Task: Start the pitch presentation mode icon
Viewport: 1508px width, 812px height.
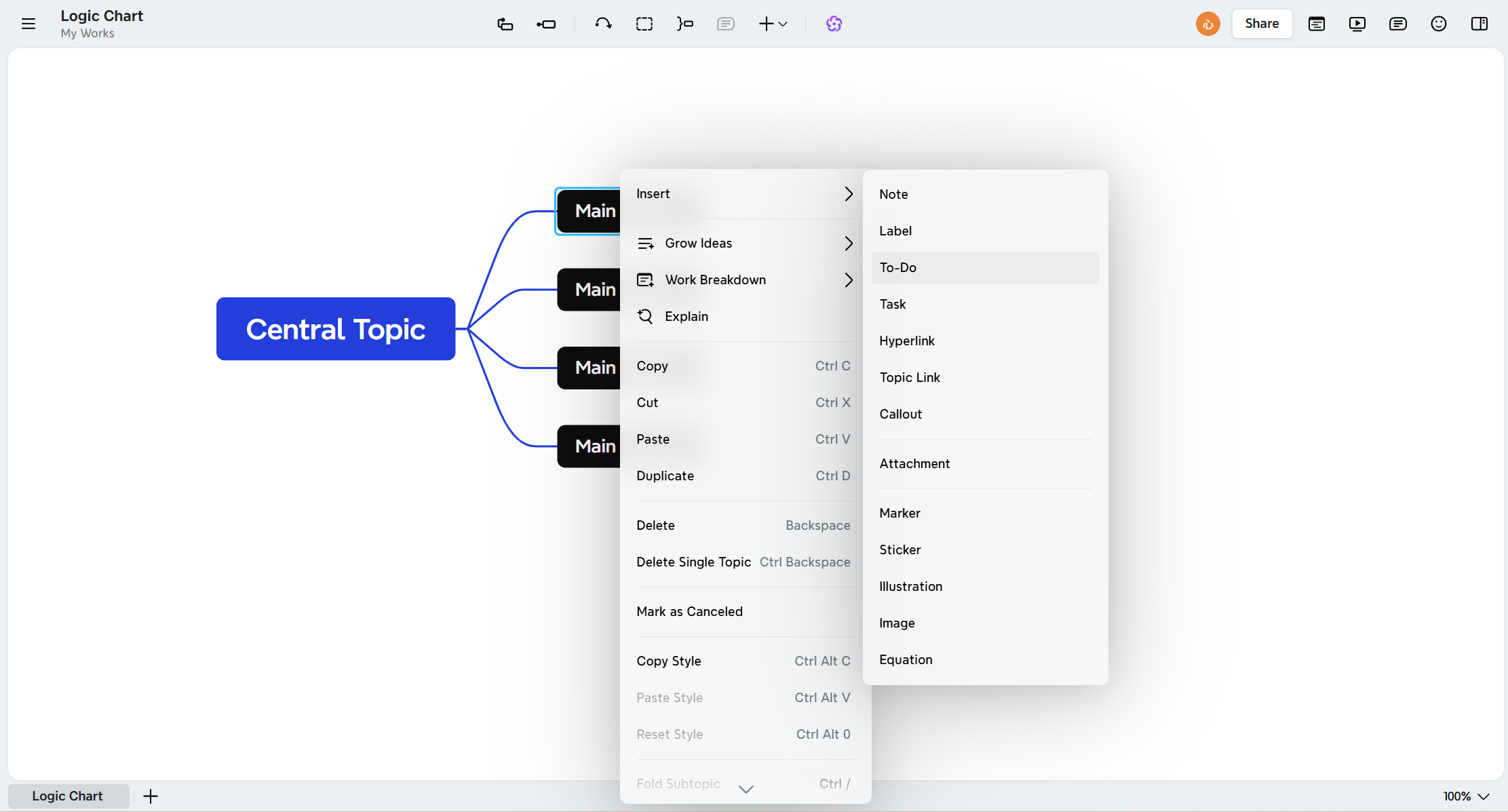Action: point(1357,24)
